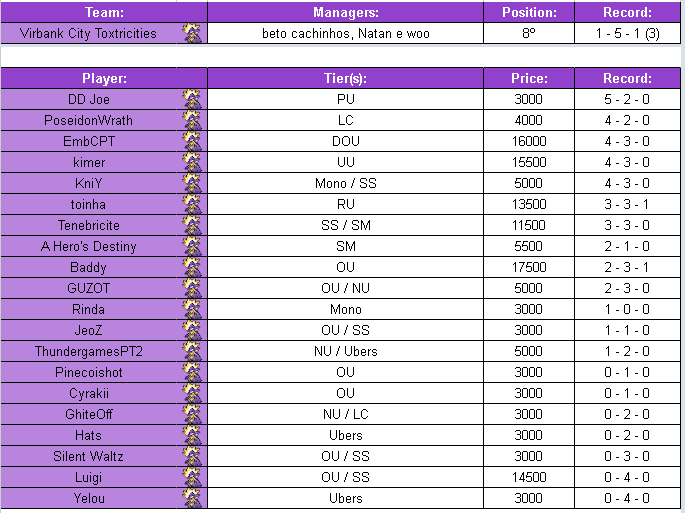The width and height of the screenshot is (685, 513).
Task: Click the team icon next to Luigi
Action: 192,477
